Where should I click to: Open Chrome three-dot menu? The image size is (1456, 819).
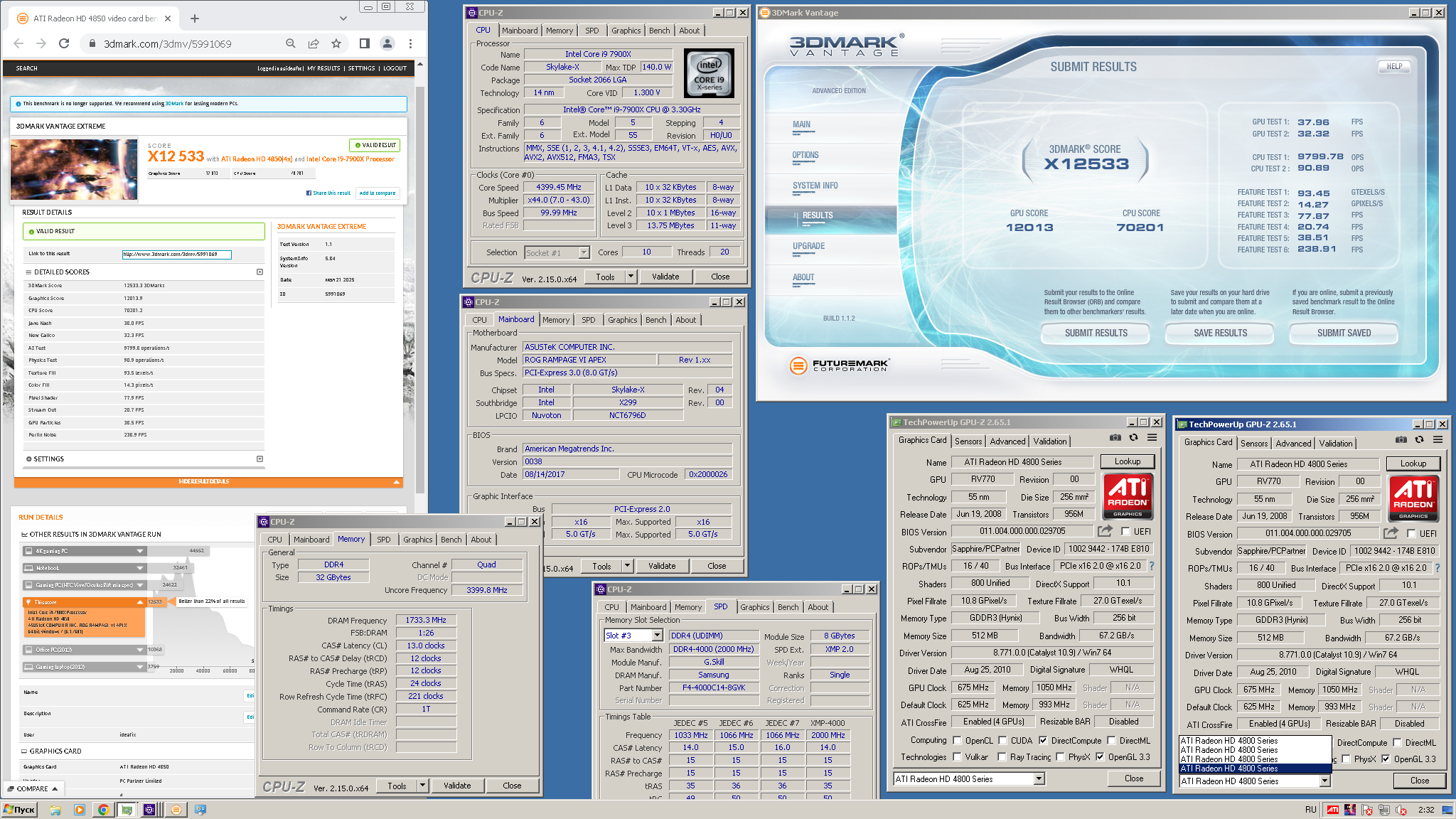[x=410, y=43]
